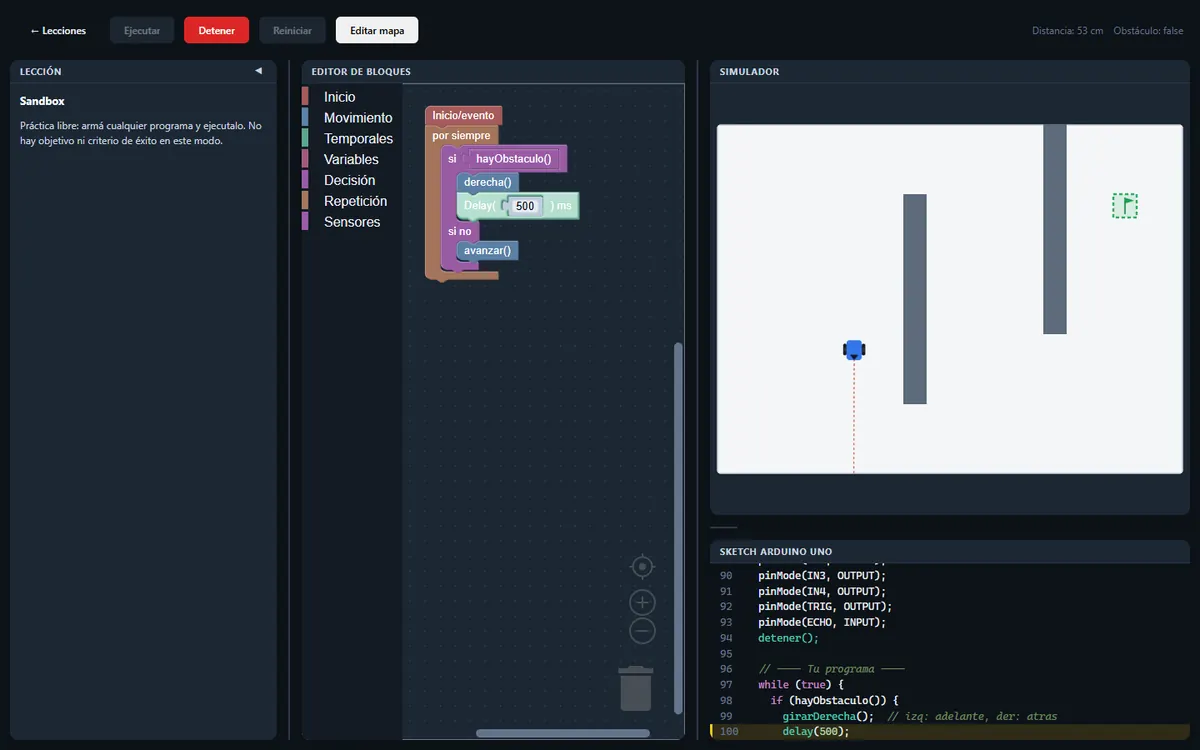Click the divider handle above sketch panel
The image size is (1200, 750).
(723, 527)
